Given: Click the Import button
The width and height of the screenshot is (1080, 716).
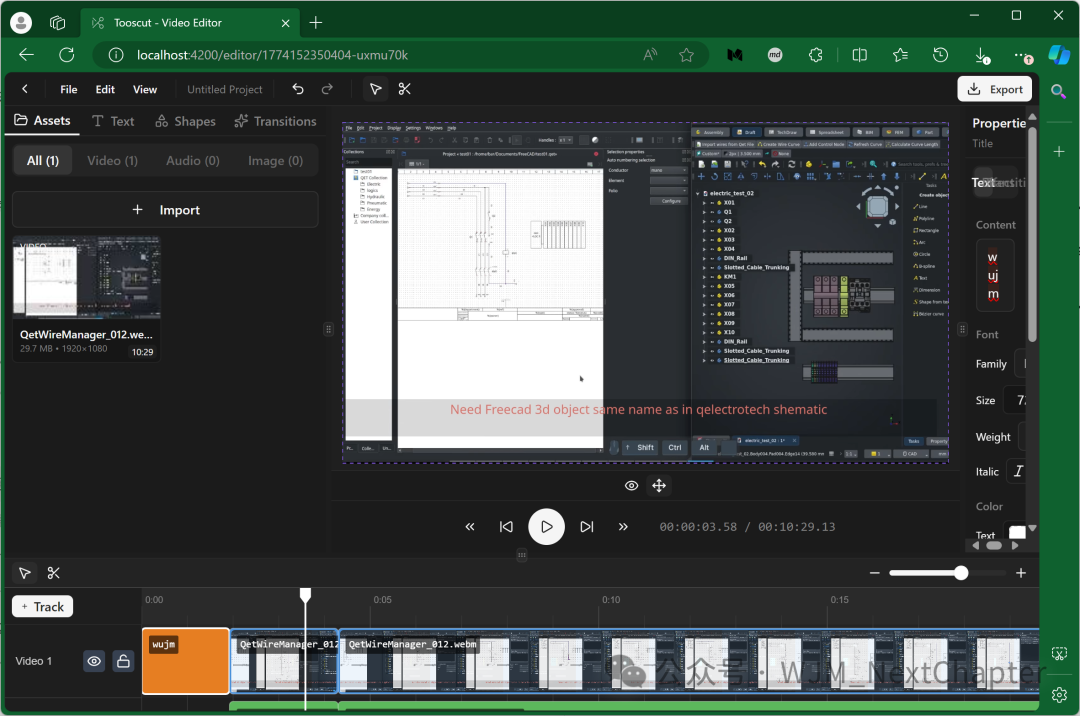Looking at the screenshot, I should pyautogui.click(x=165, y=210).
